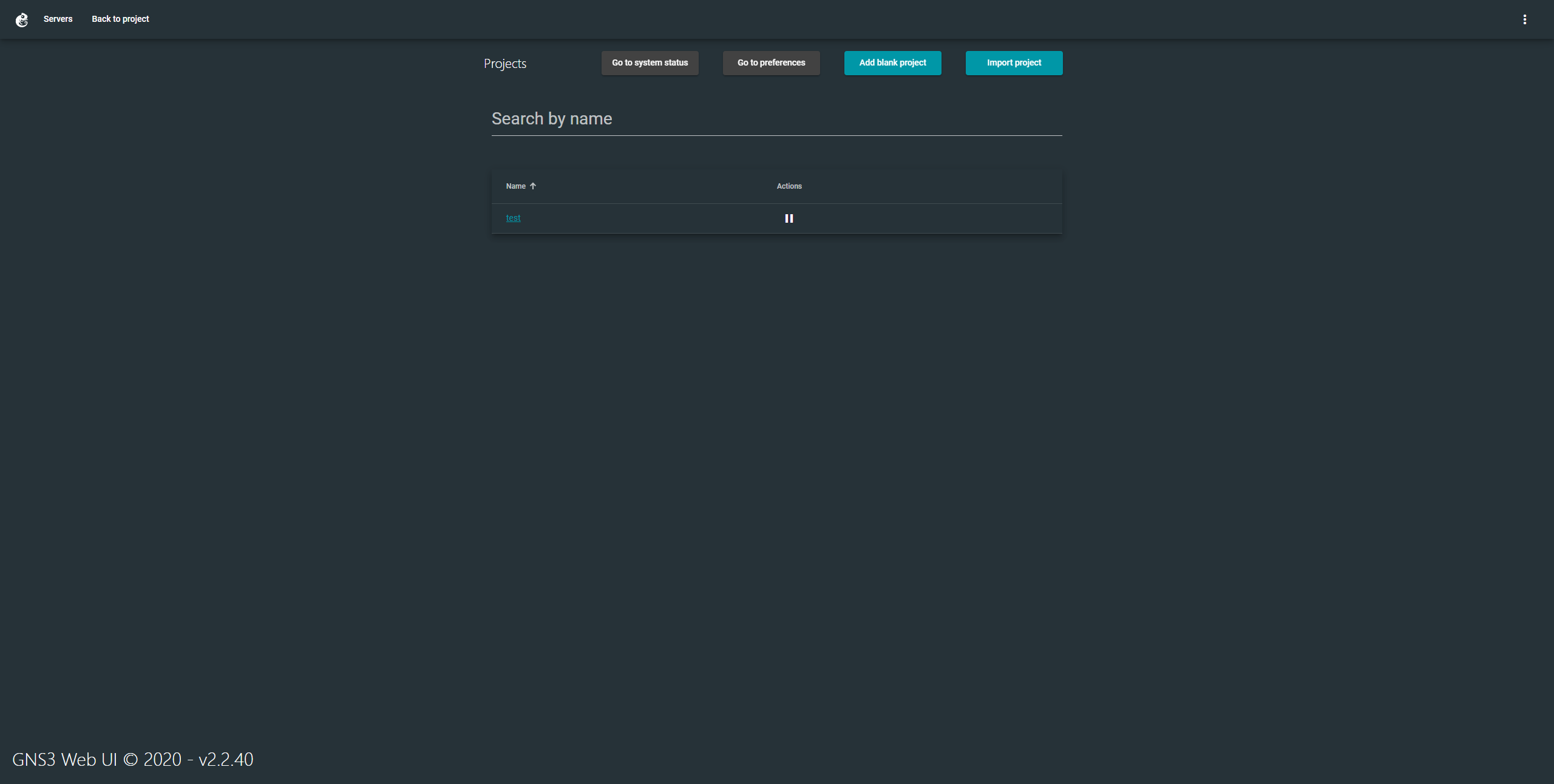Screen dimensions: 1554x784
Task: Click the Add blank project button
Action: pos(892,63)
